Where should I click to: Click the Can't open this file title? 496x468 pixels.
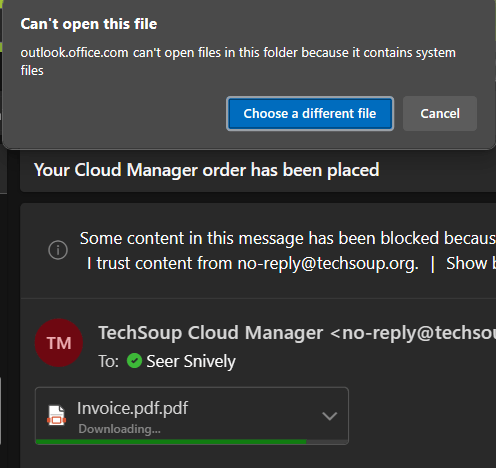coord(89,24)
